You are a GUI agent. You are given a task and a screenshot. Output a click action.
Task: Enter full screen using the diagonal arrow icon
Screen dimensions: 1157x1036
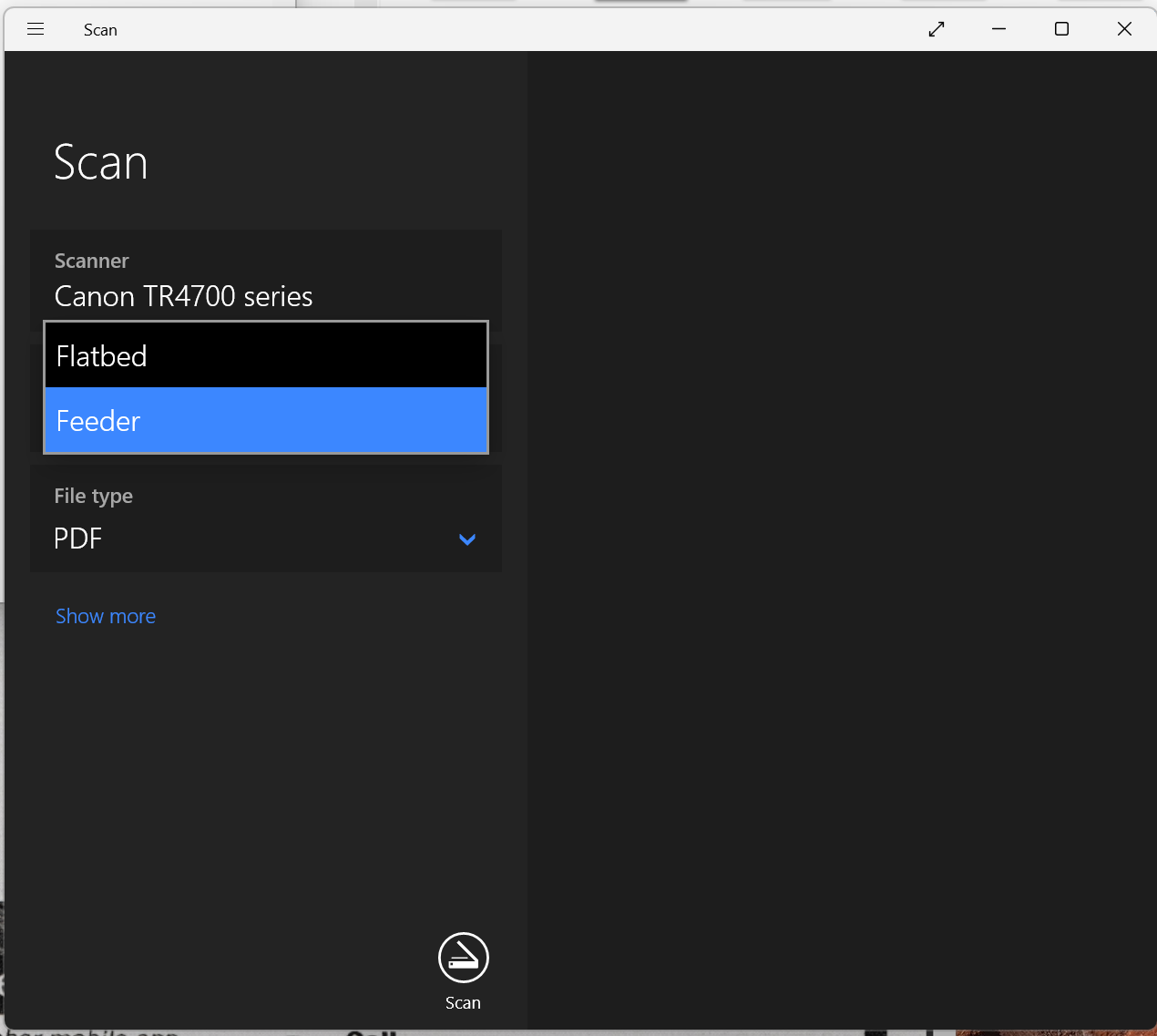point(936,29)
